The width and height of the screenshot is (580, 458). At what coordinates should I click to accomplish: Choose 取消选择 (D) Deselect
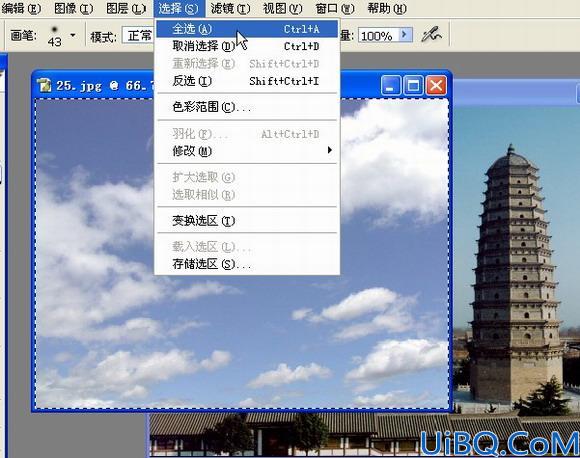point(247,46)
